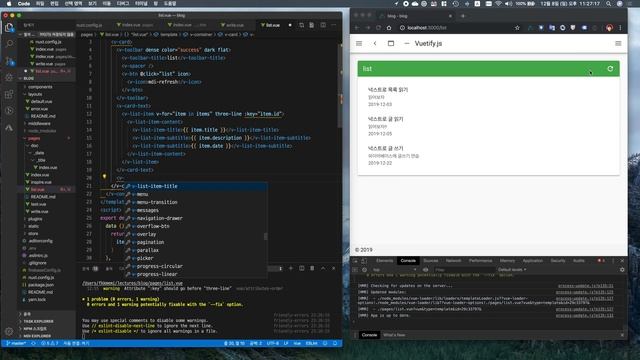Viewport: 640px width, 360px height.
Task: Reload the page in the Chrome window
Action: coord(378,28)
